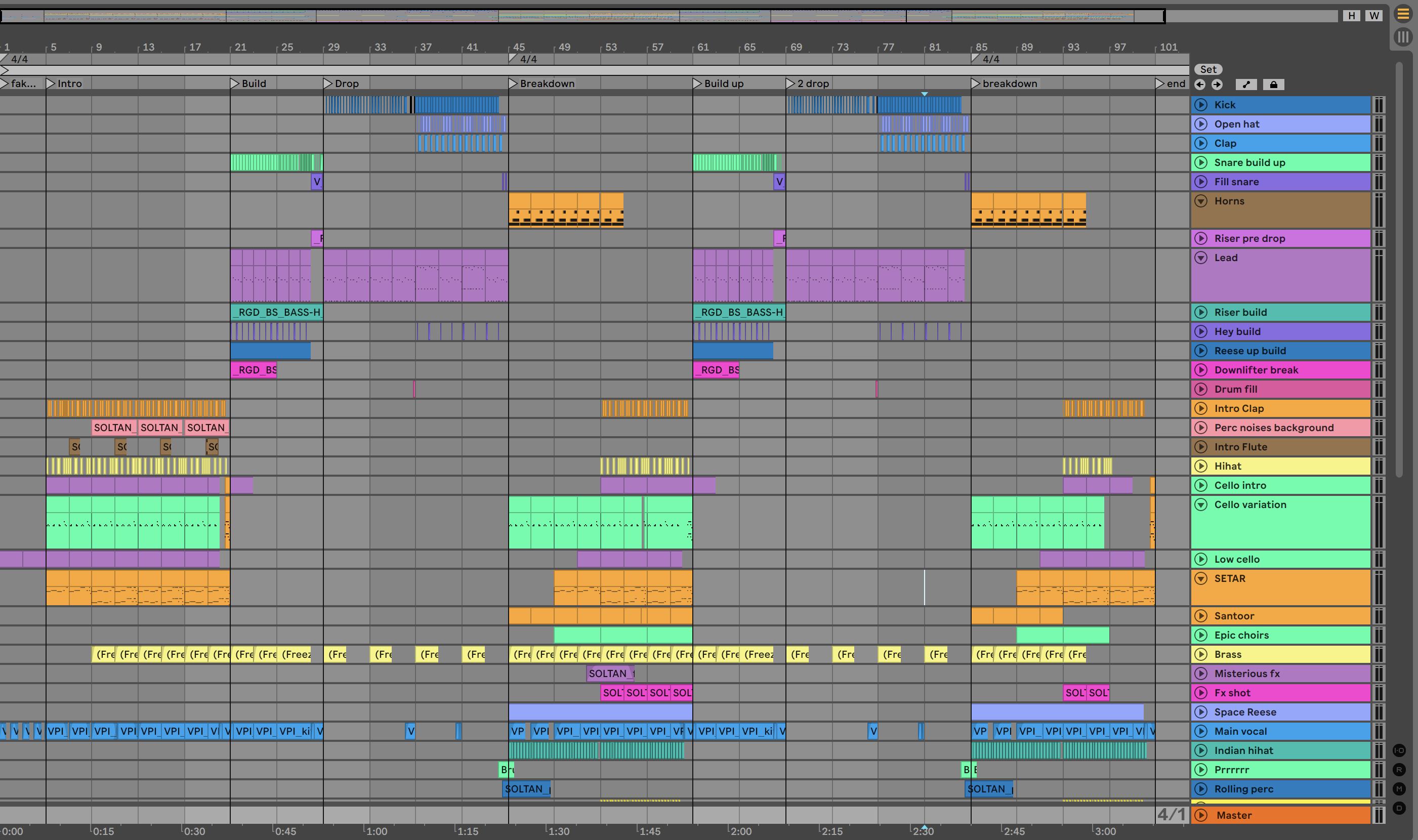1418x840 pixels.
Task: Switch to Arrangement view with orange lines icon
Action: click(x=1403, y=14)
